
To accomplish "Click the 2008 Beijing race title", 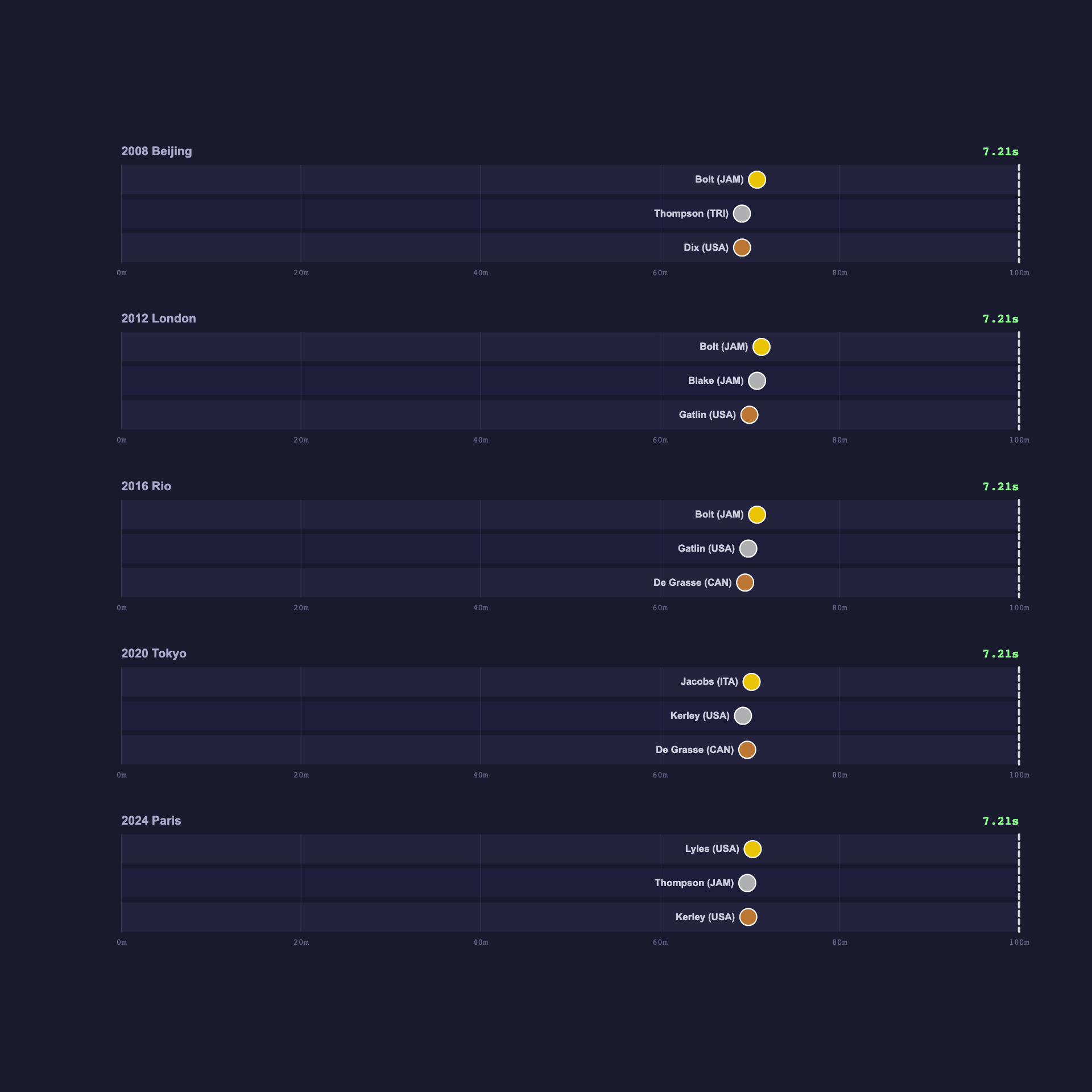I will coord(156,151).
